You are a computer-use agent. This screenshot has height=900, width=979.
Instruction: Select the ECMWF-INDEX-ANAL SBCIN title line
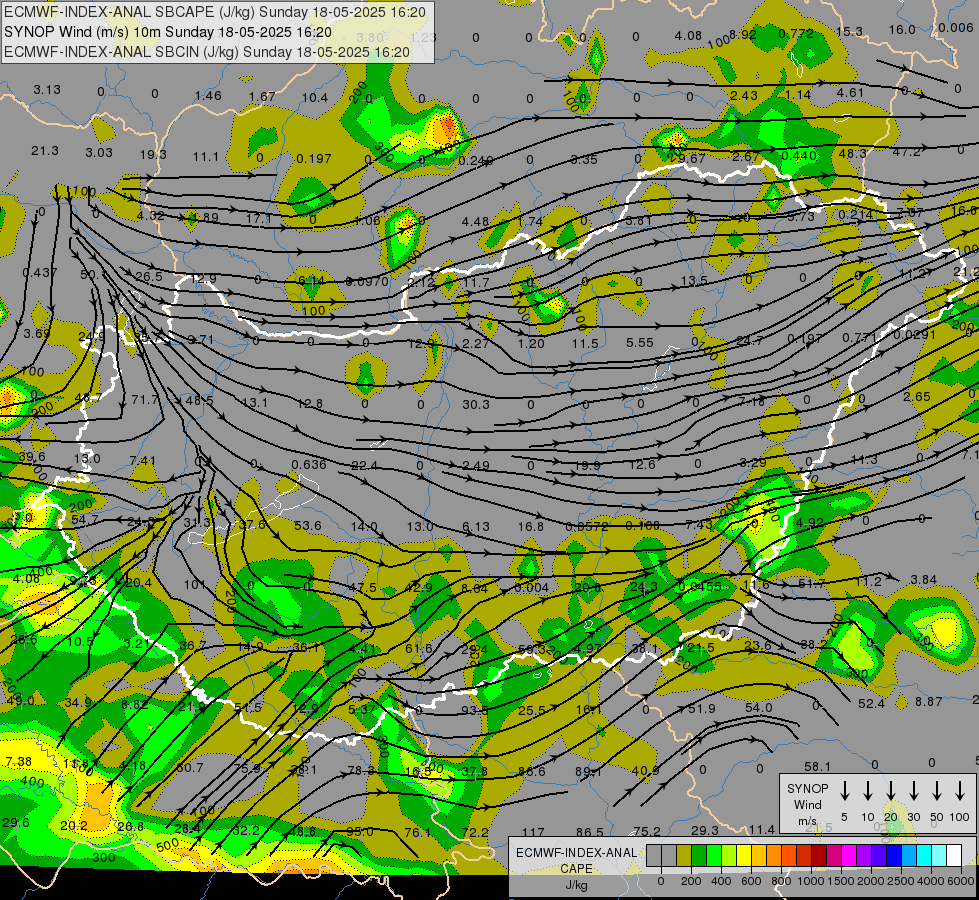[207, 52]
